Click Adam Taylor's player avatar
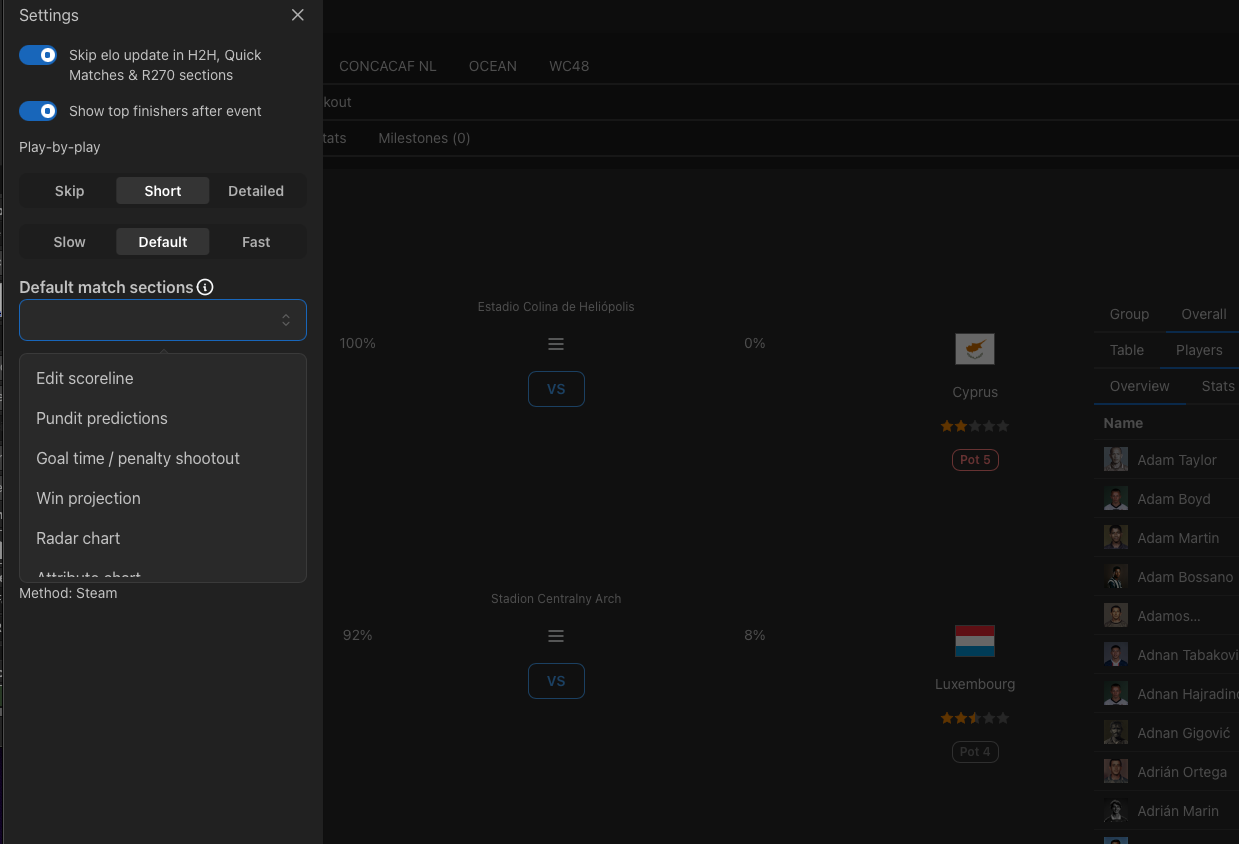Screen dimensions: 1239x844 coord(1116,459)
